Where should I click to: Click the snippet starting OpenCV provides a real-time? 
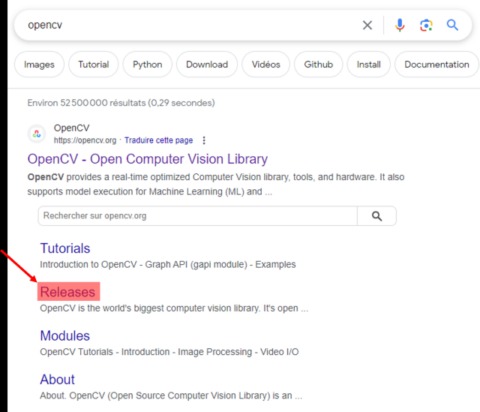[216, 184]
